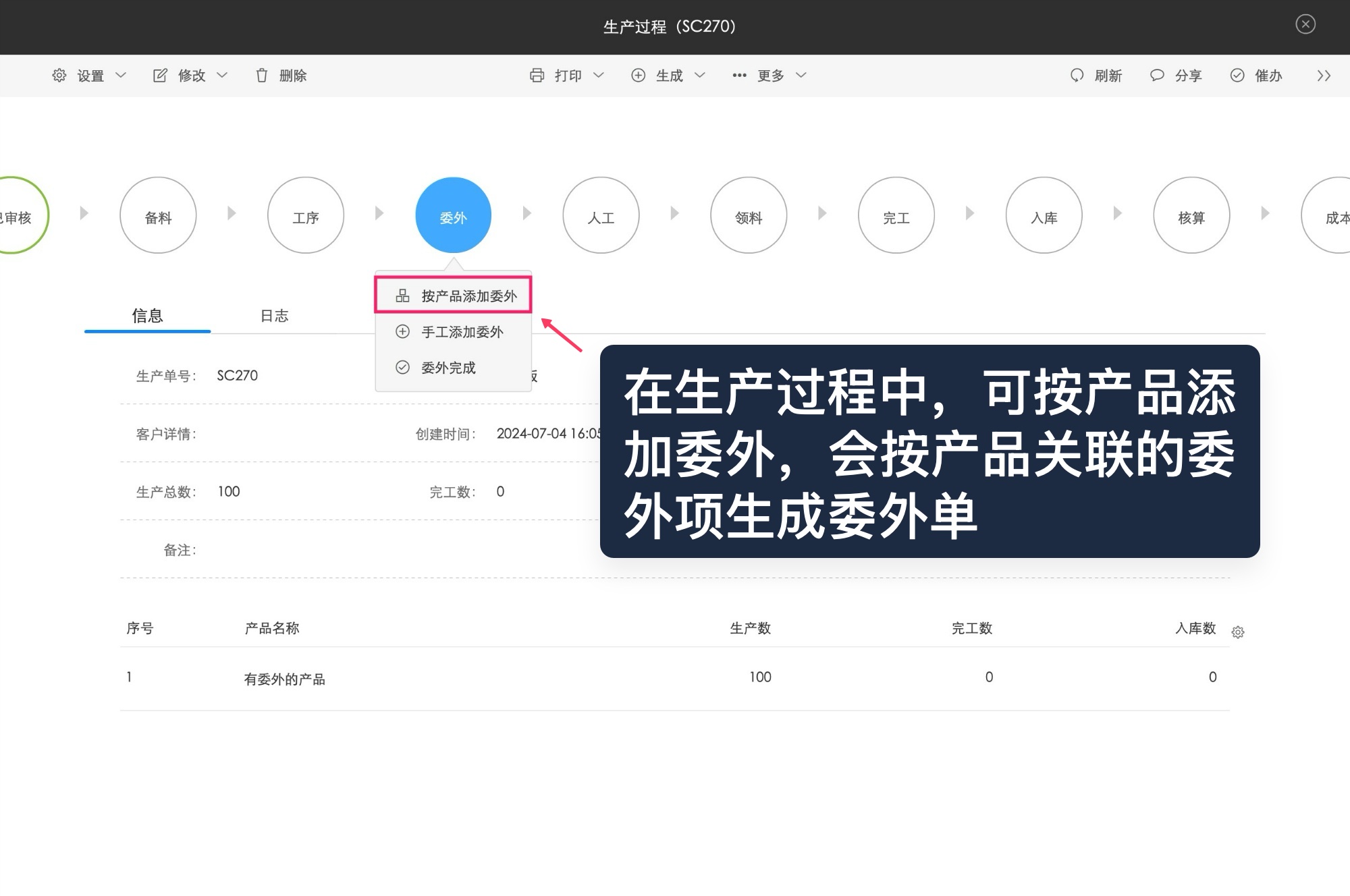
Task: Click the 入库 workflow stage circle
Action: (1044, 215)
